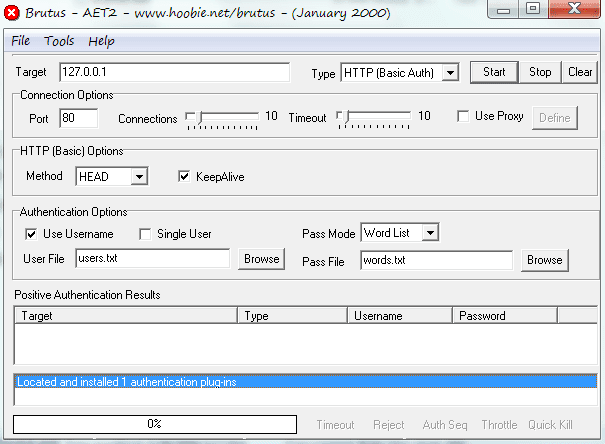This screenshot has height=444, width=605.
Task: Click the Pass File field words.txt
Action: coord(436,260)
